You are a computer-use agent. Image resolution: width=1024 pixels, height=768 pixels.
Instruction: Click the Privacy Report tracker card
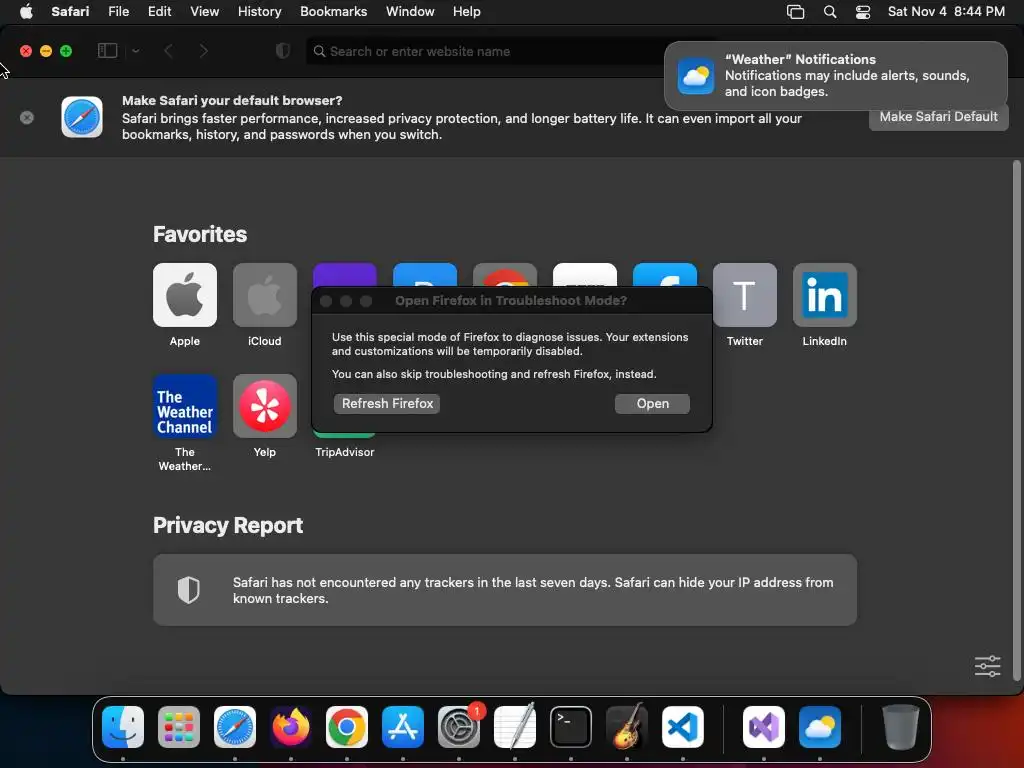(505, 590)
